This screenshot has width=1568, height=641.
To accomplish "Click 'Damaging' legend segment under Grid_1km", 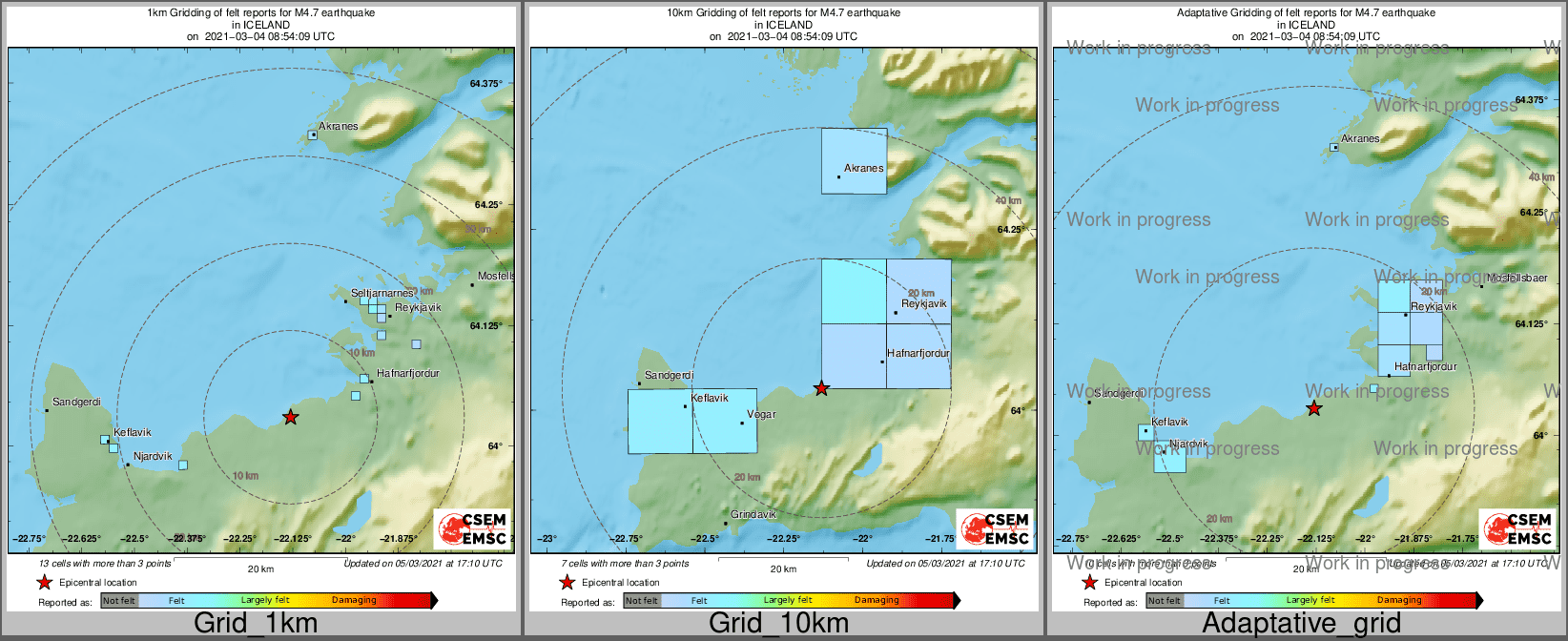I will click(355, 600).
